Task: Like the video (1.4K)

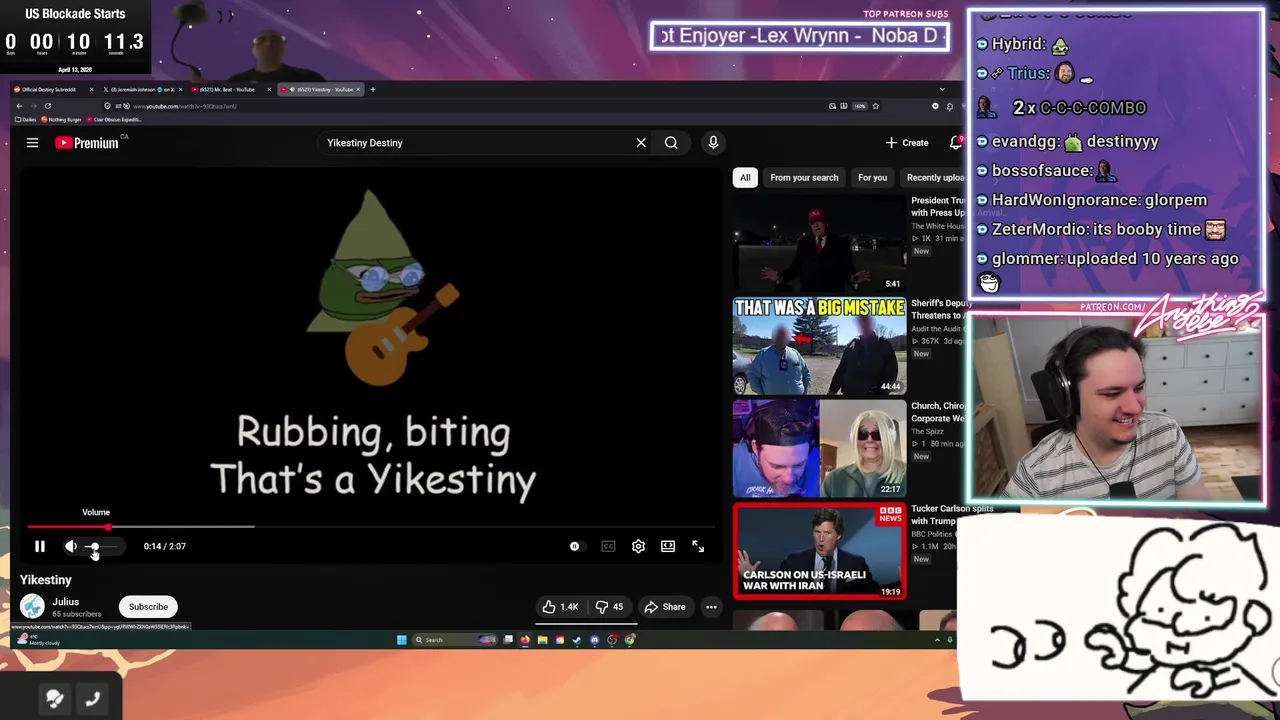Action: pyautogui.click(x=560, y=607)
